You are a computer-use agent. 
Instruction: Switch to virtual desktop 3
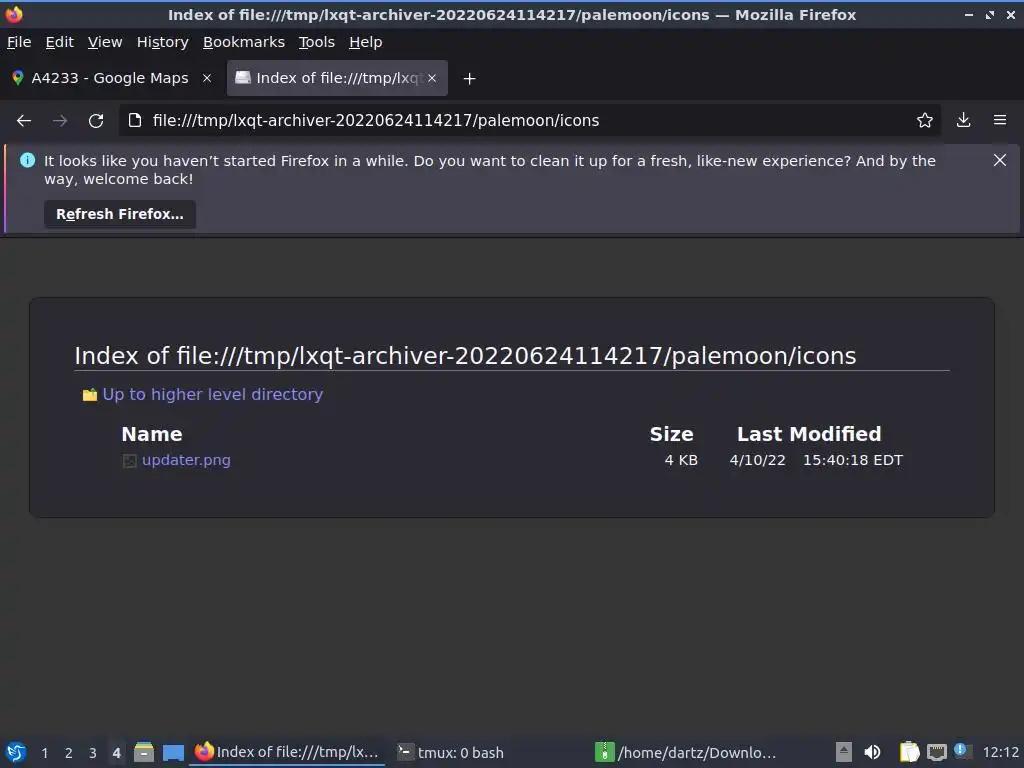(93, 753)
